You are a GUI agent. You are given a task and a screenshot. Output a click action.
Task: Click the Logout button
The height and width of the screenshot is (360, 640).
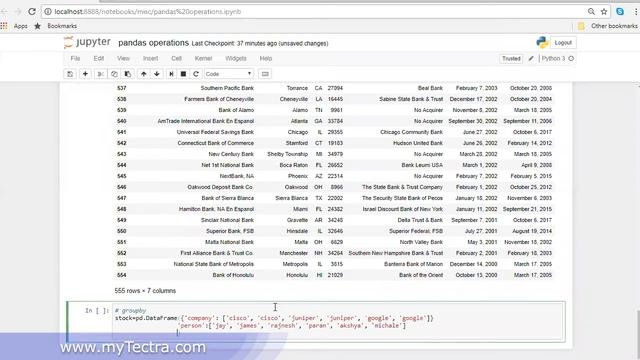[563, 42]
